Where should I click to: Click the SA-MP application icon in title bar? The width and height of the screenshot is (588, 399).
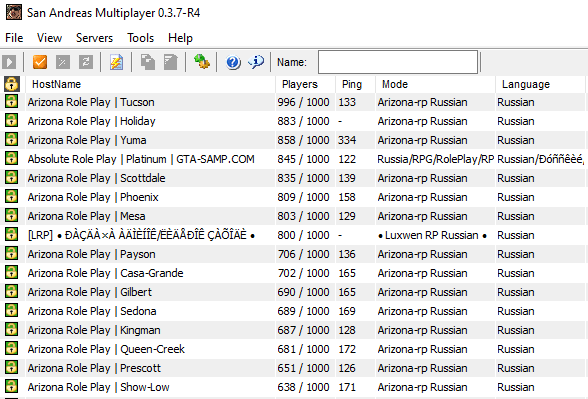coord(14,12)
